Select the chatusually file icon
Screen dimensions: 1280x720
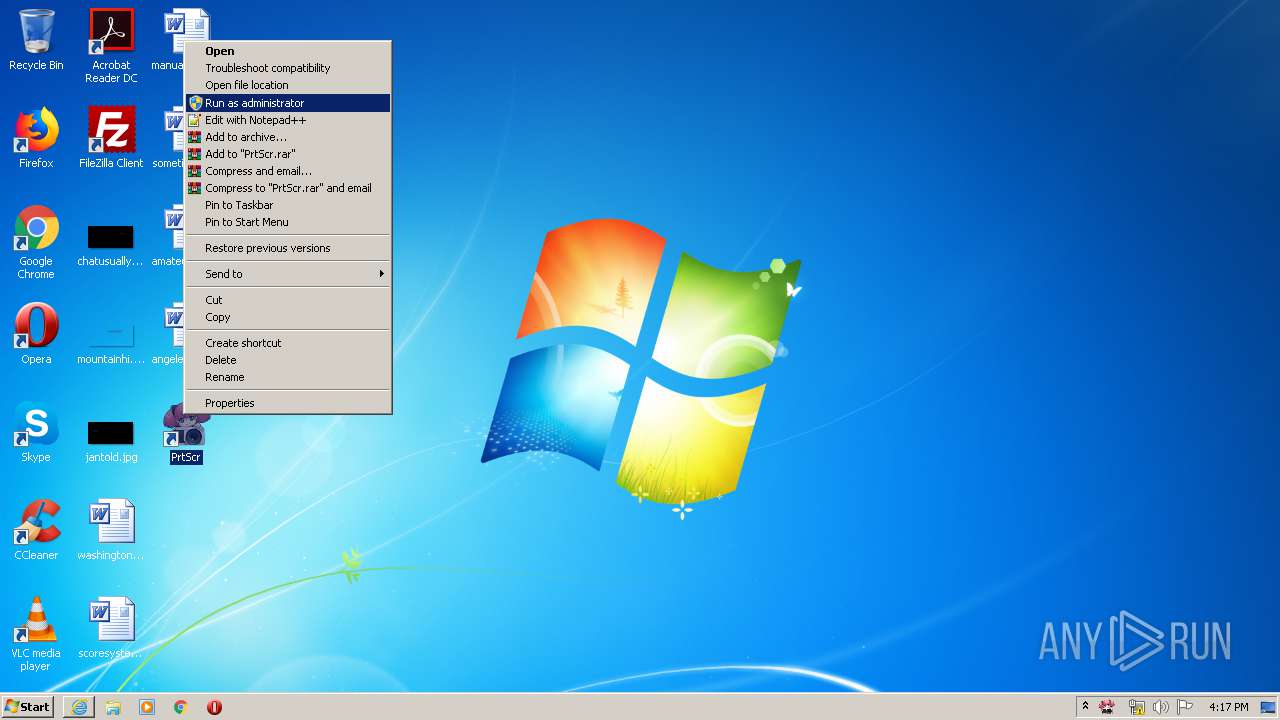[x=111, y=246]
